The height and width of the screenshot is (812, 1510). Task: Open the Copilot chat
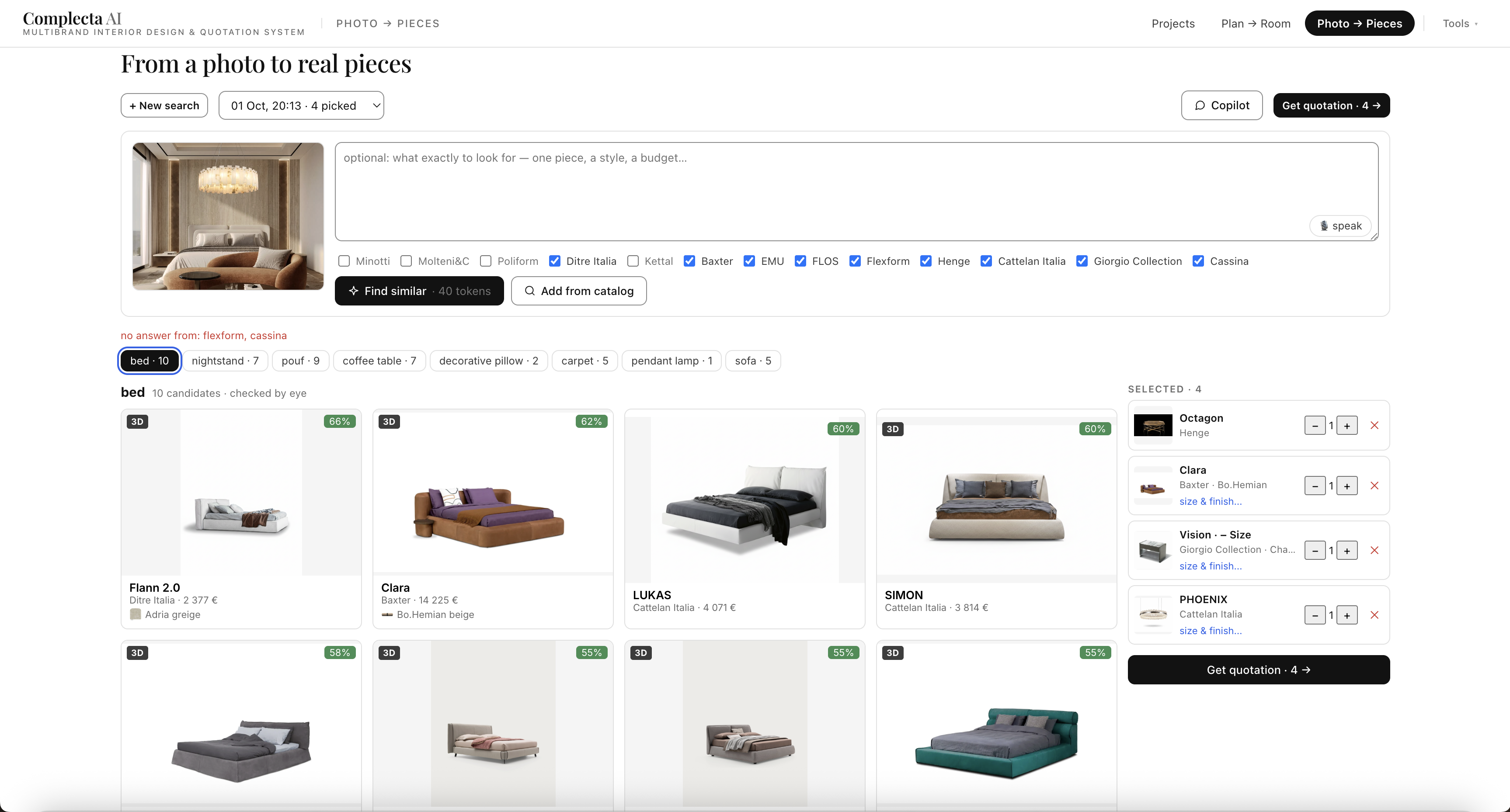pyautogui.click(x=1221, y=105)
